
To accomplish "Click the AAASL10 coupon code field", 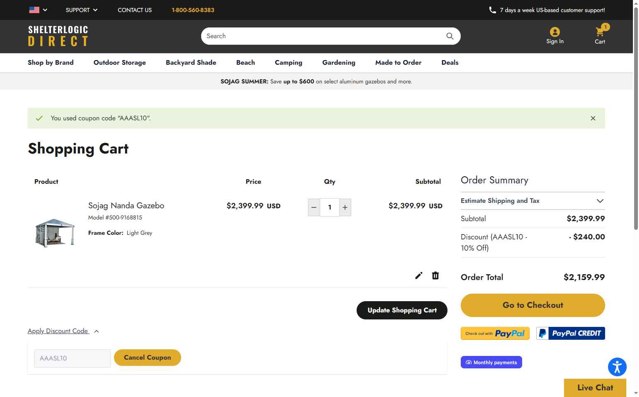I will [x=72, y=358].
